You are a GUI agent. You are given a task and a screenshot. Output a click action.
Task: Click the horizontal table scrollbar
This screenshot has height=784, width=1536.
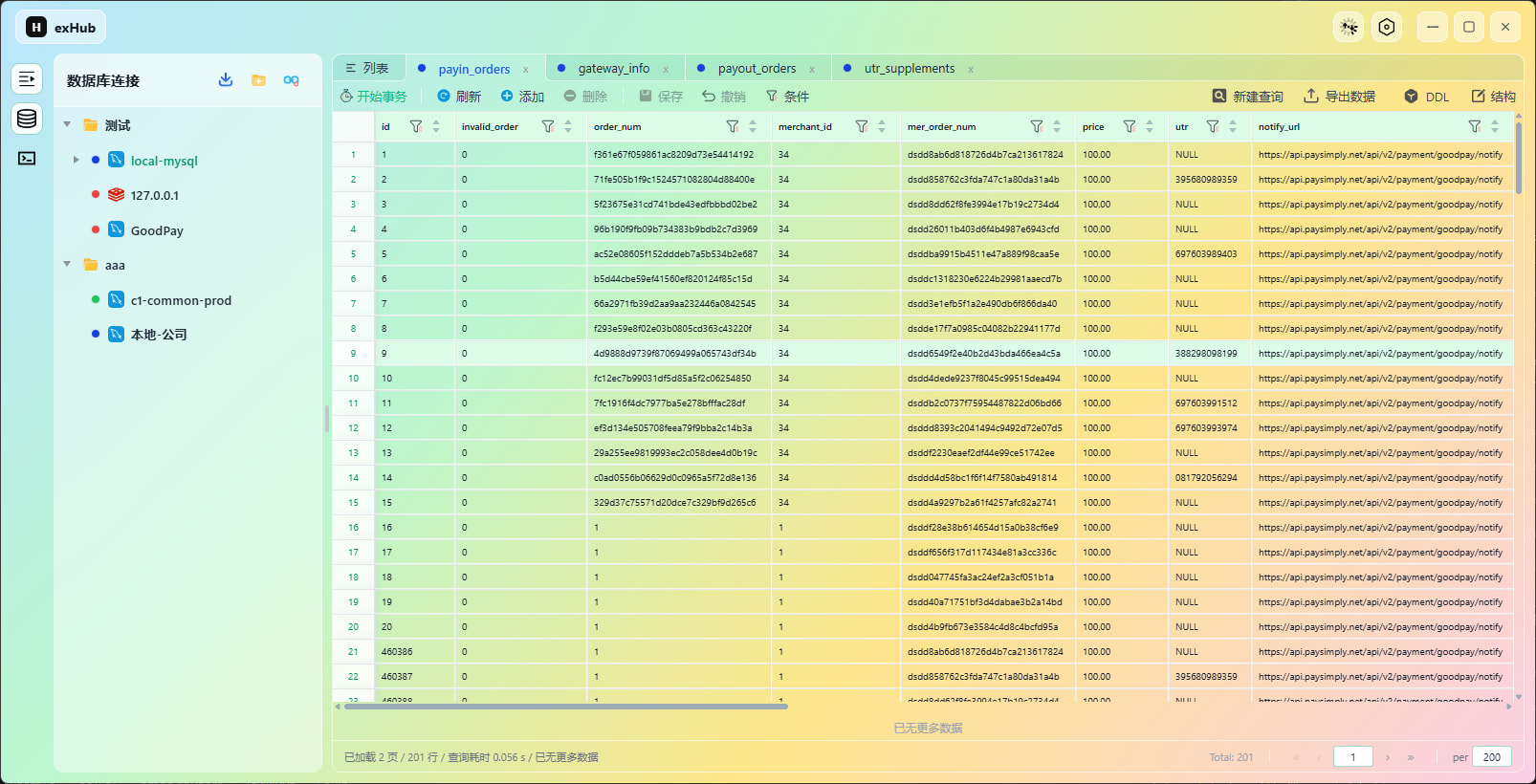(x=565, y=707)
